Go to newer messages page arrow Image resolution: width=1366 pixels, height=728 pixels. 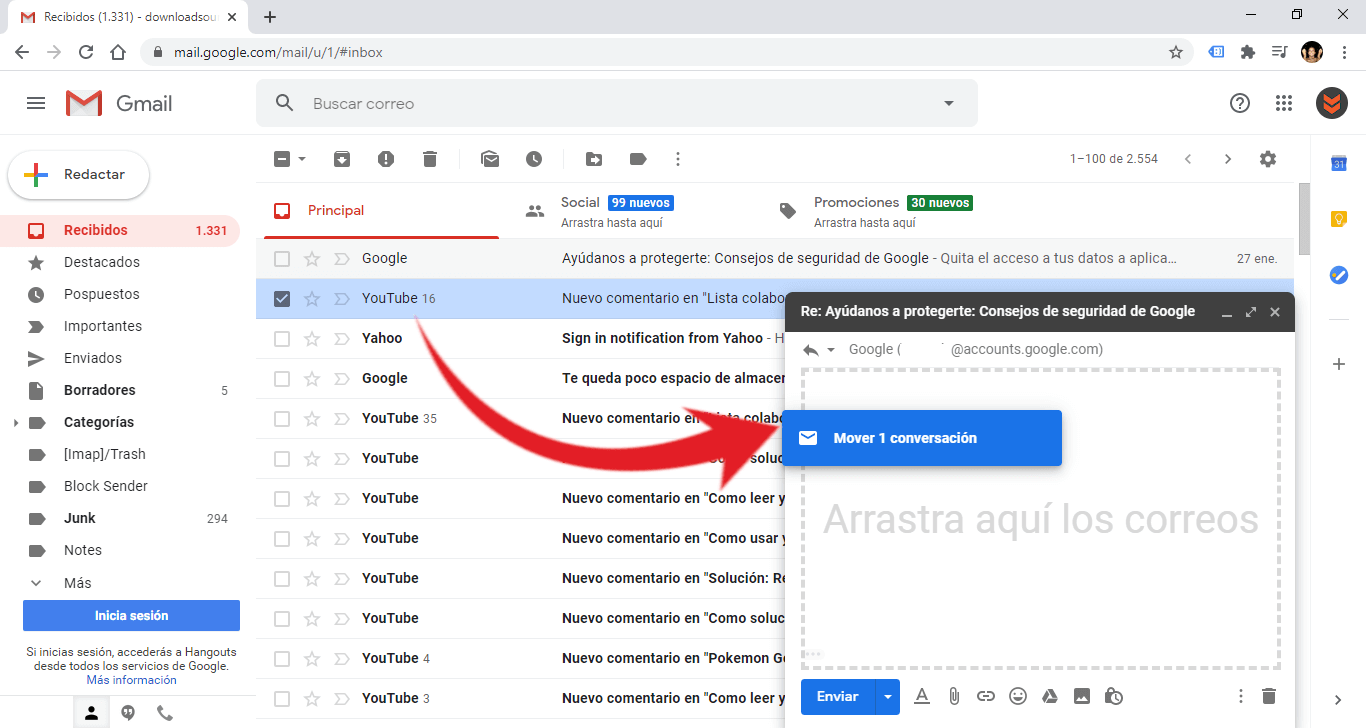coord(1188,159)
